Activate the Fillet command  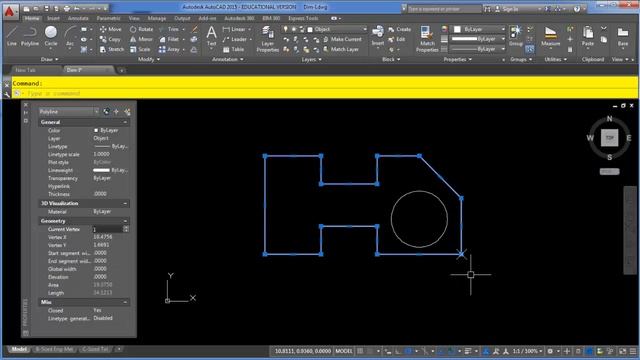click(x=169, y=40)
